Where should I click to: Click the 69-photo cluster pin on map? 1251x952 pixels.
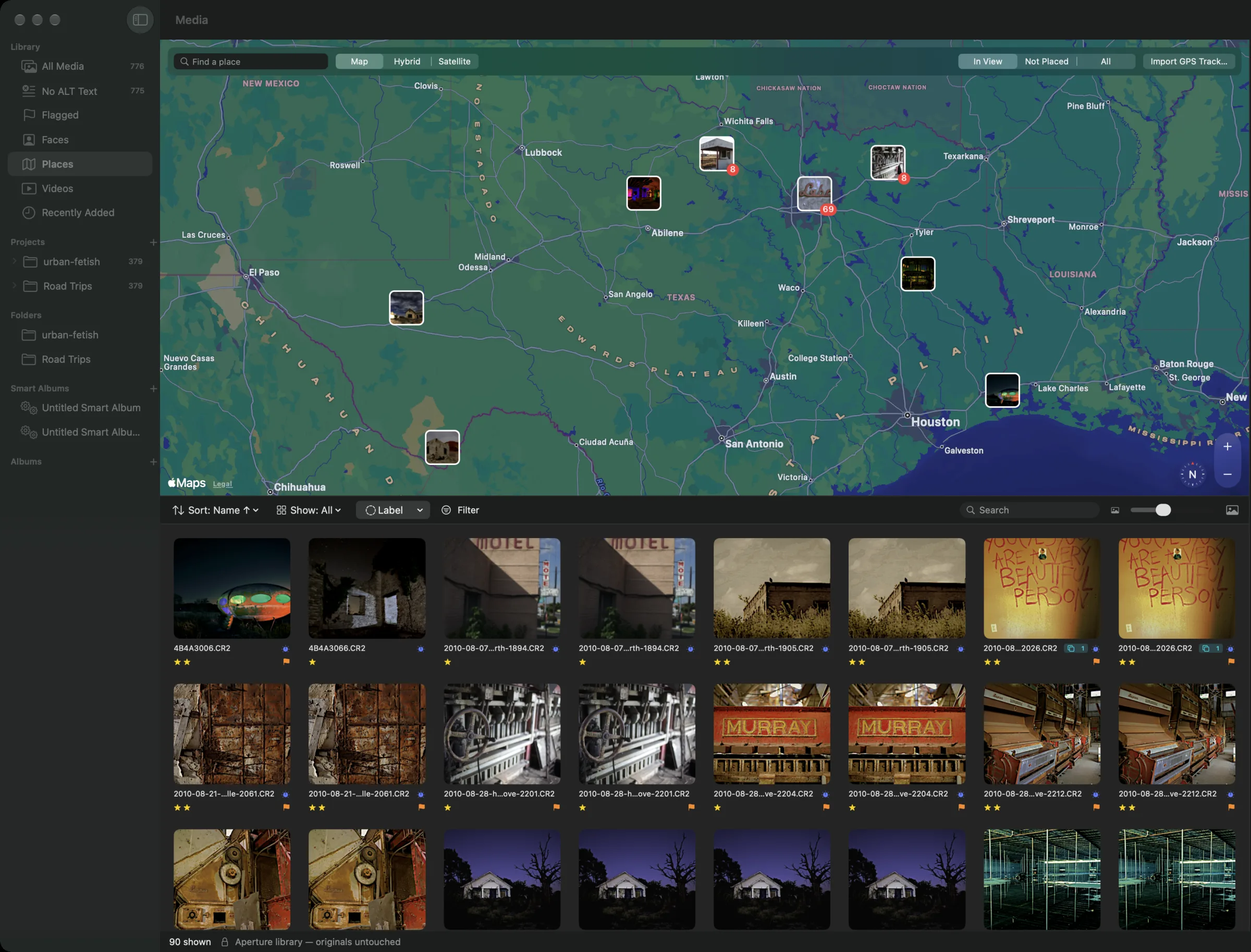(815, 194)
